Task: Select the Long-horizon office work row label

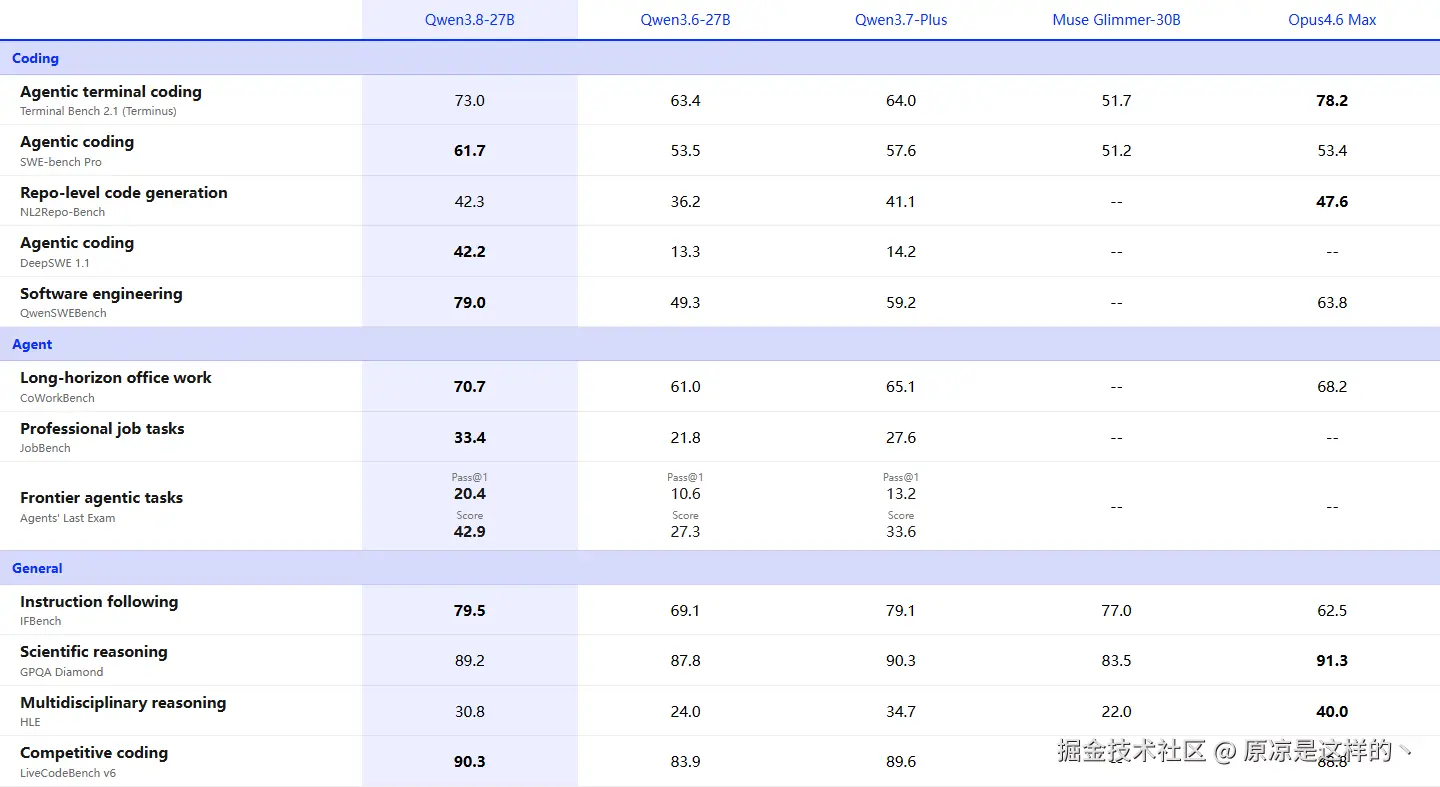Action: tap(116, 378)
